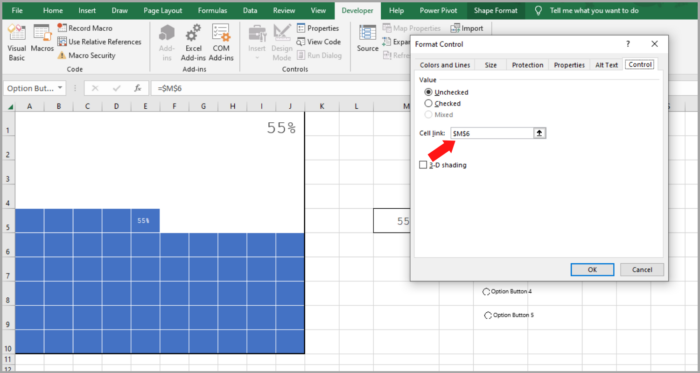Viewport: 700px width, 373px height.
Task: Open control Properties
Action: pos(318,28)
